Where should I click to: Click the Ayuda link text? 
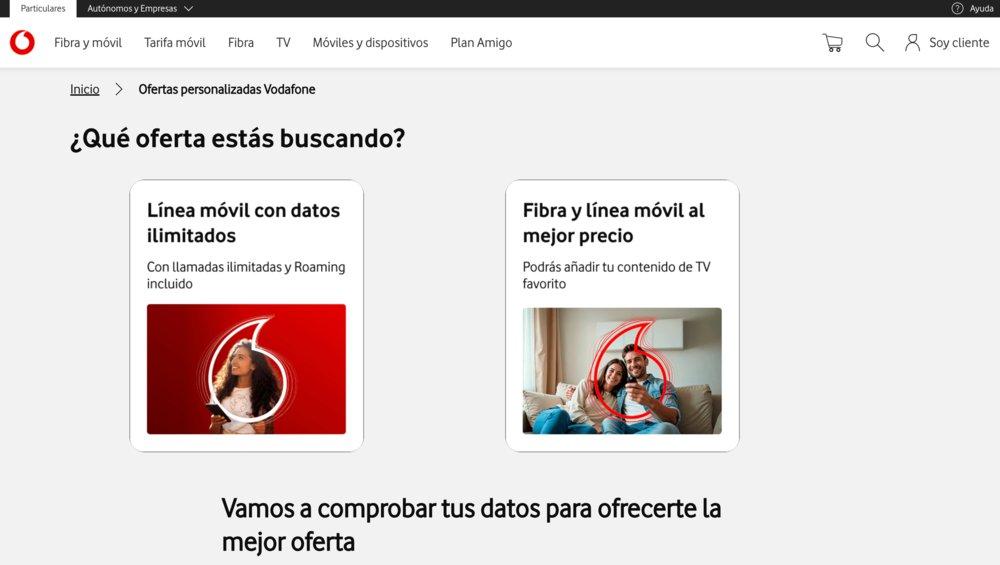click(982, 8)
